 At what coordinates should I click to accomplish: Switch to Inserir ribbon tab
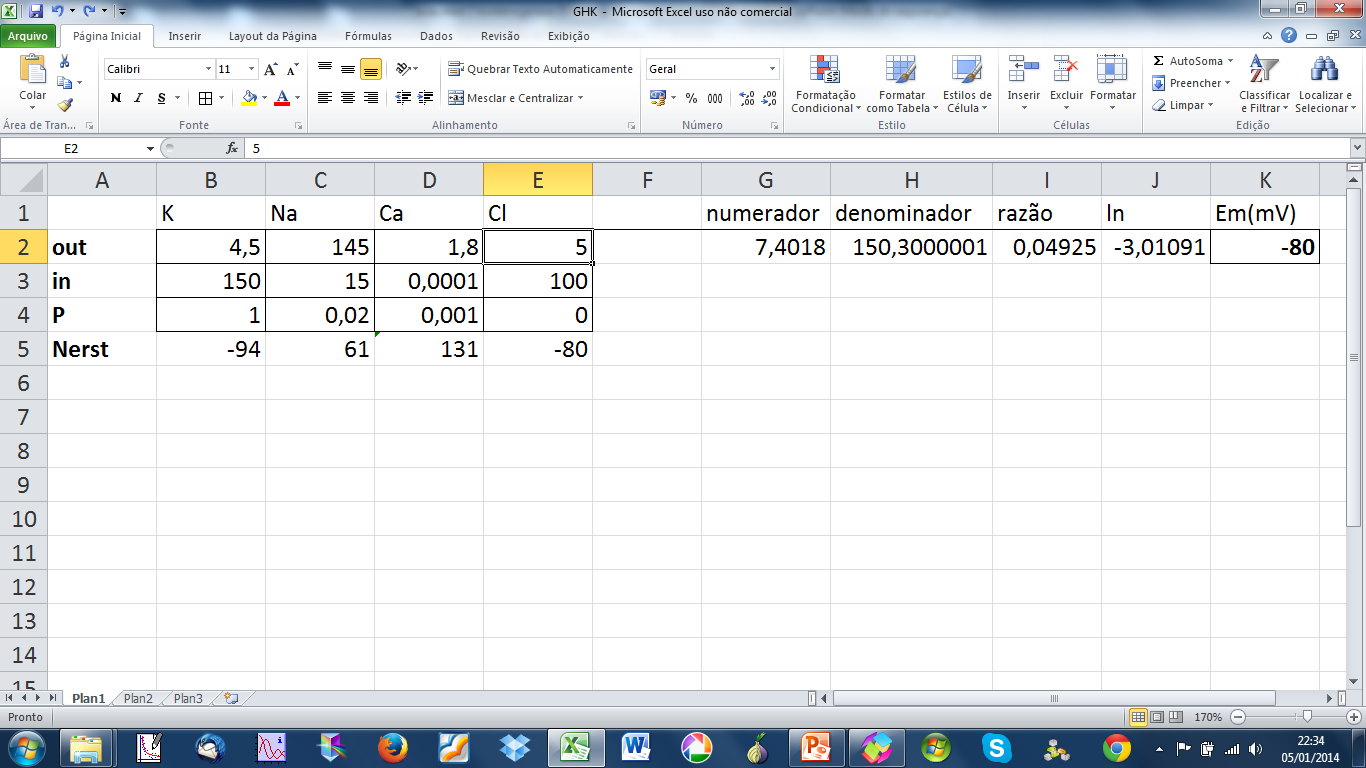point(185,36)
